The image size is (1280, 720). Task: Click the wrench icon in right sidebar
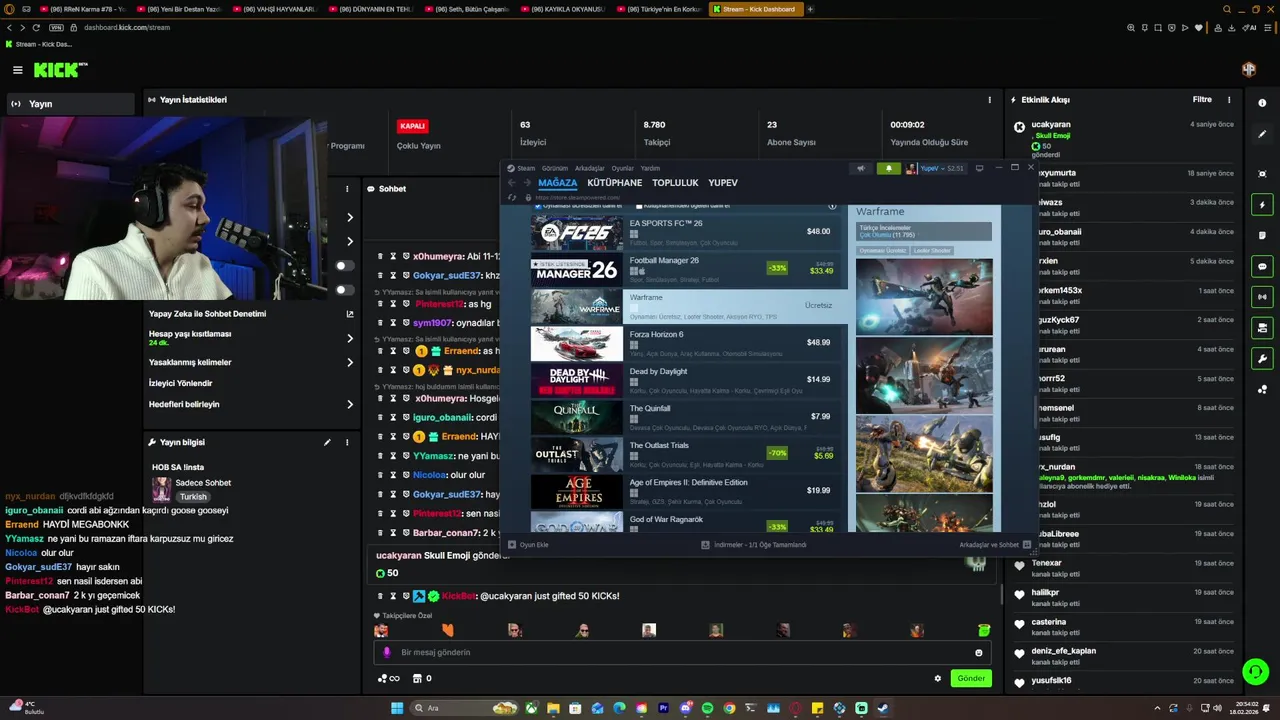[1262, 359]
